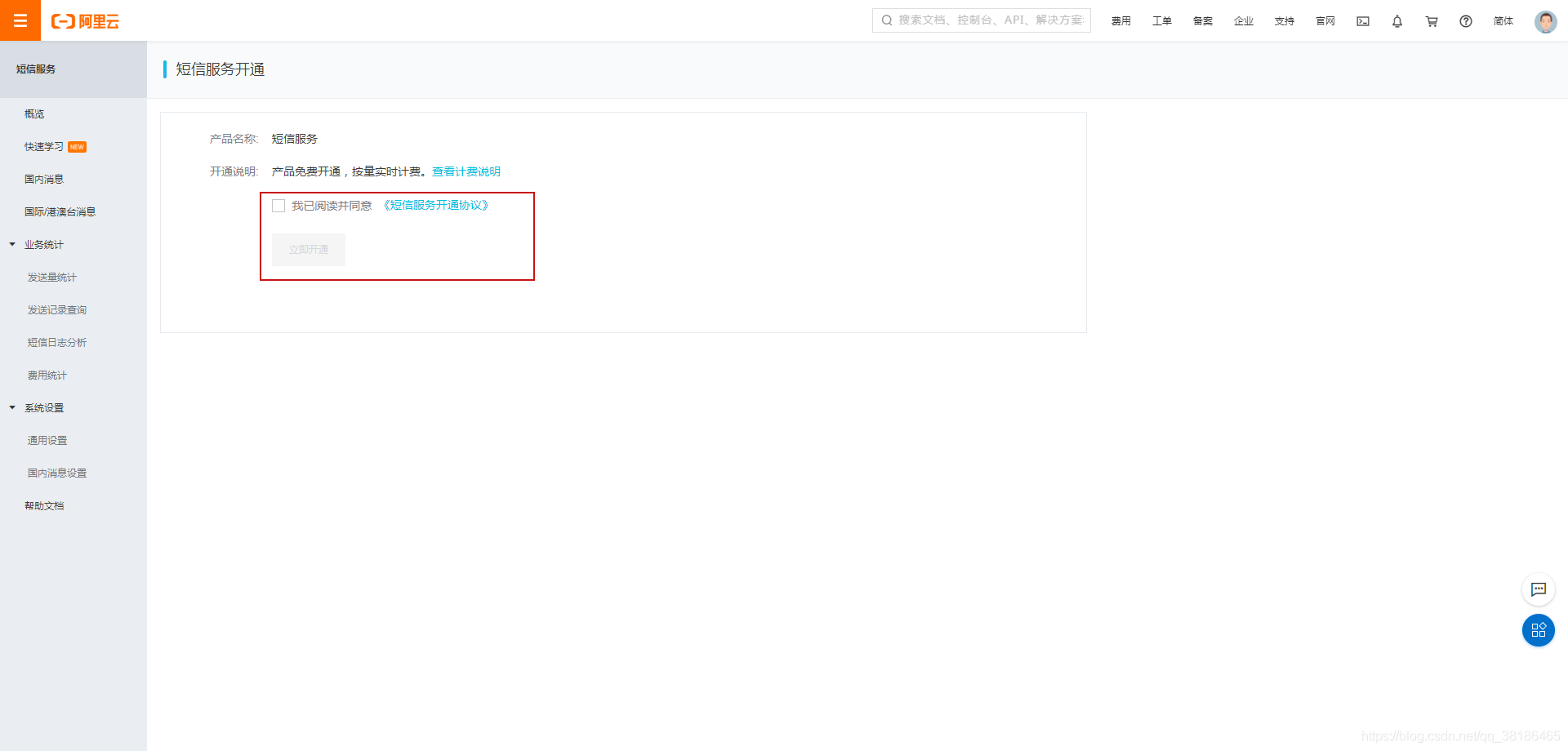Open the 工单 menu in the top bar
This screenshot has height=751, width=1568.
1162,21
